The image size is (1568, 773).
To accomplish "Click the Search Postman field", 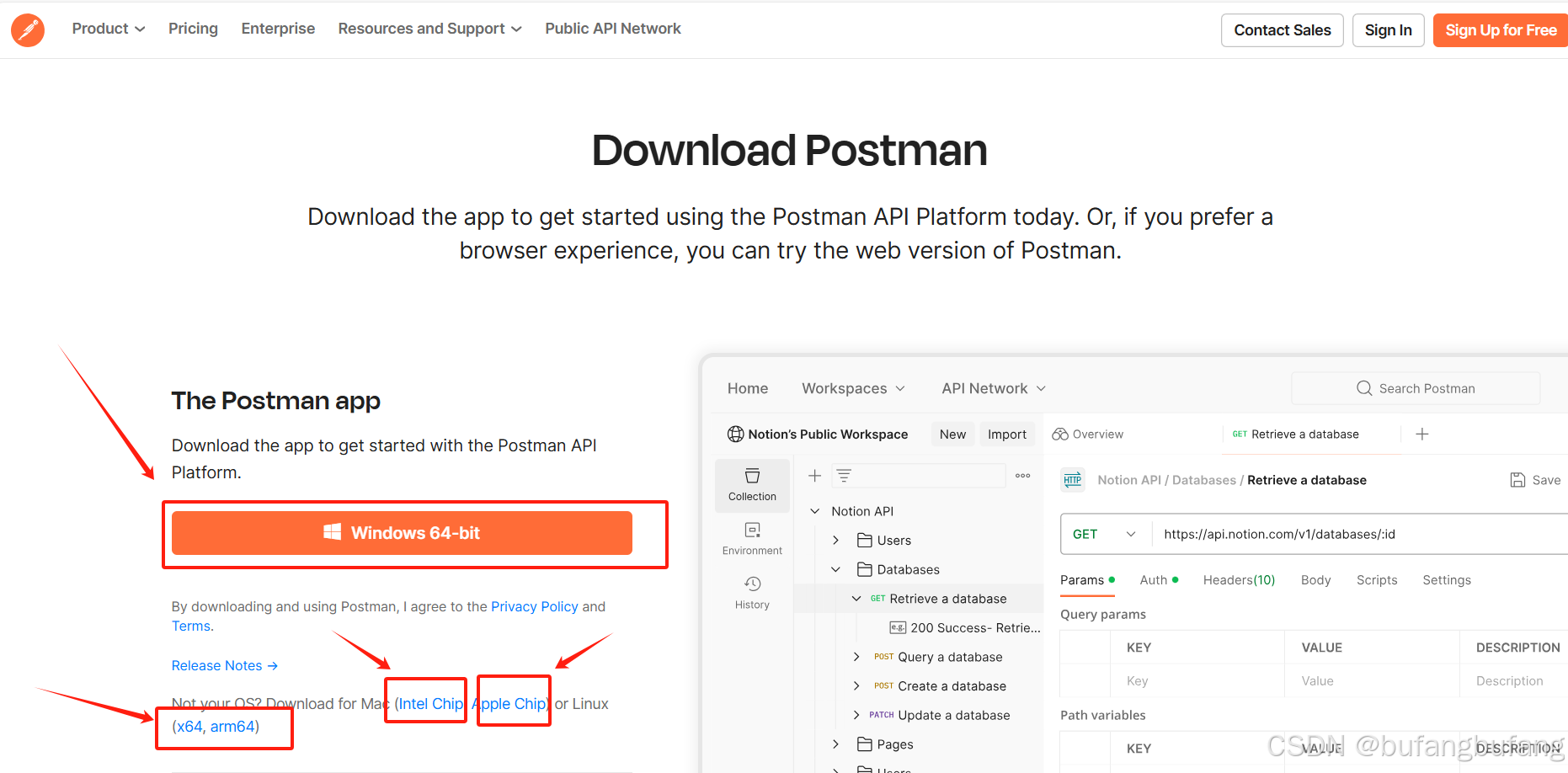I will click(1416, 388).
